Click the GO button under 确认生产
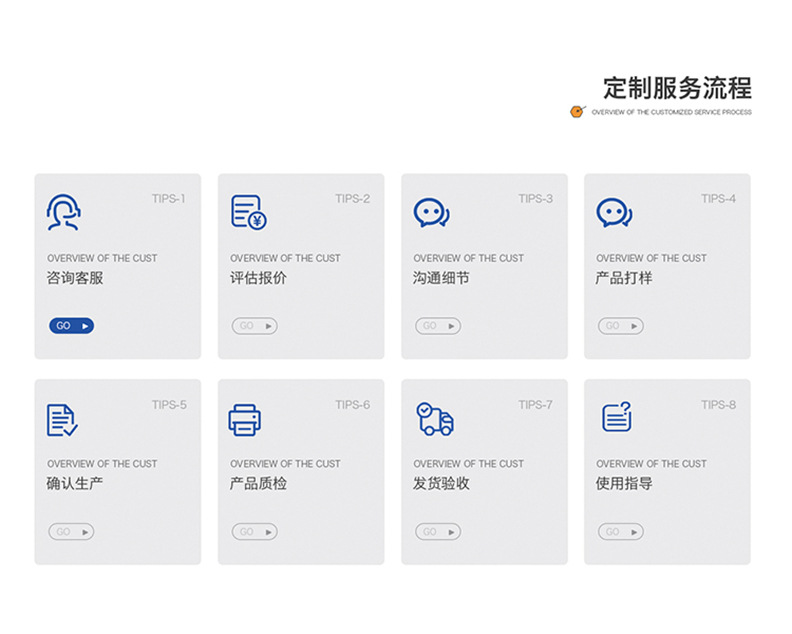This screenshot has height=634, width=792. (71, 531)
